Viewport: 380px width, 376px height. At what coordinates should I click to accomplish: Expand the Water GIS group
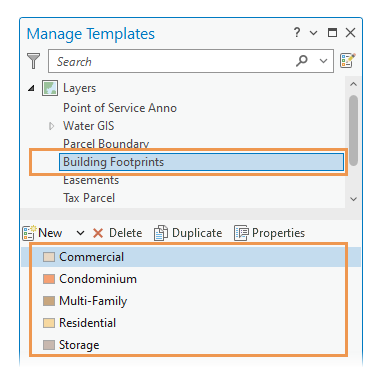[x=51, y=126]
